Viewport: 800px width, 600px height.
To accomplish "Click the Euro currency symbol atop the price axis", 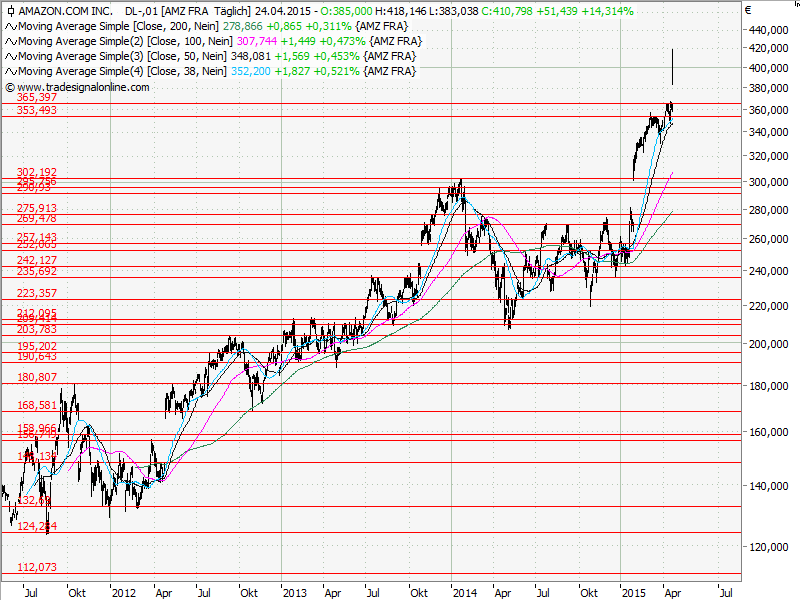I will click(750, 8).
